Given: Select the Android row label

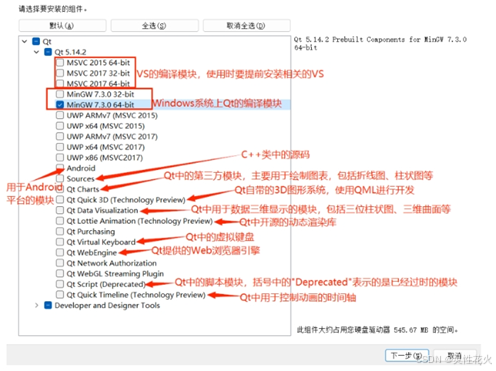Looking at the screenshot, I should [81, 168].
